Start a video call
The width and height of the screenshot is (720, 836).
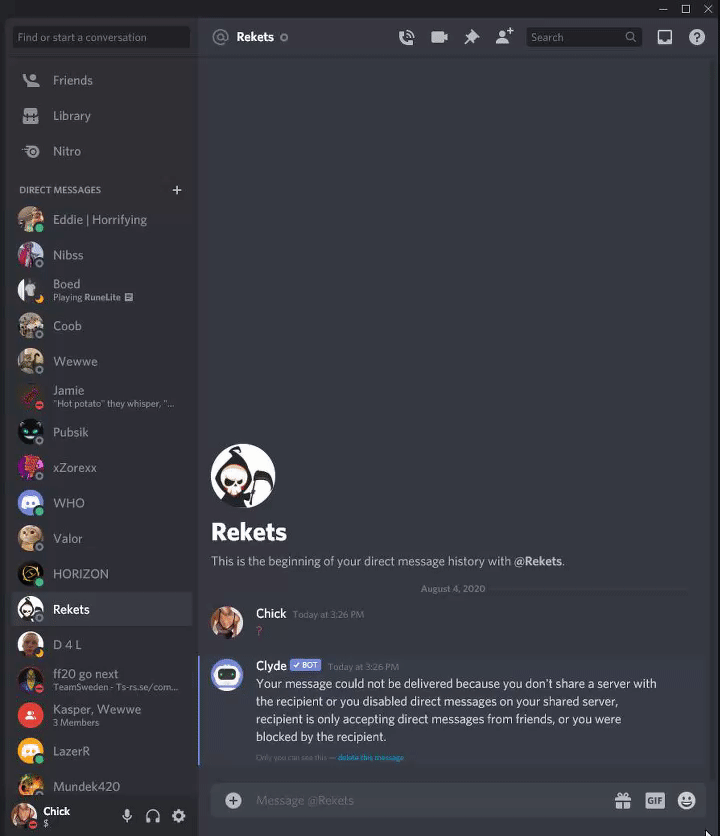point(439,37)
